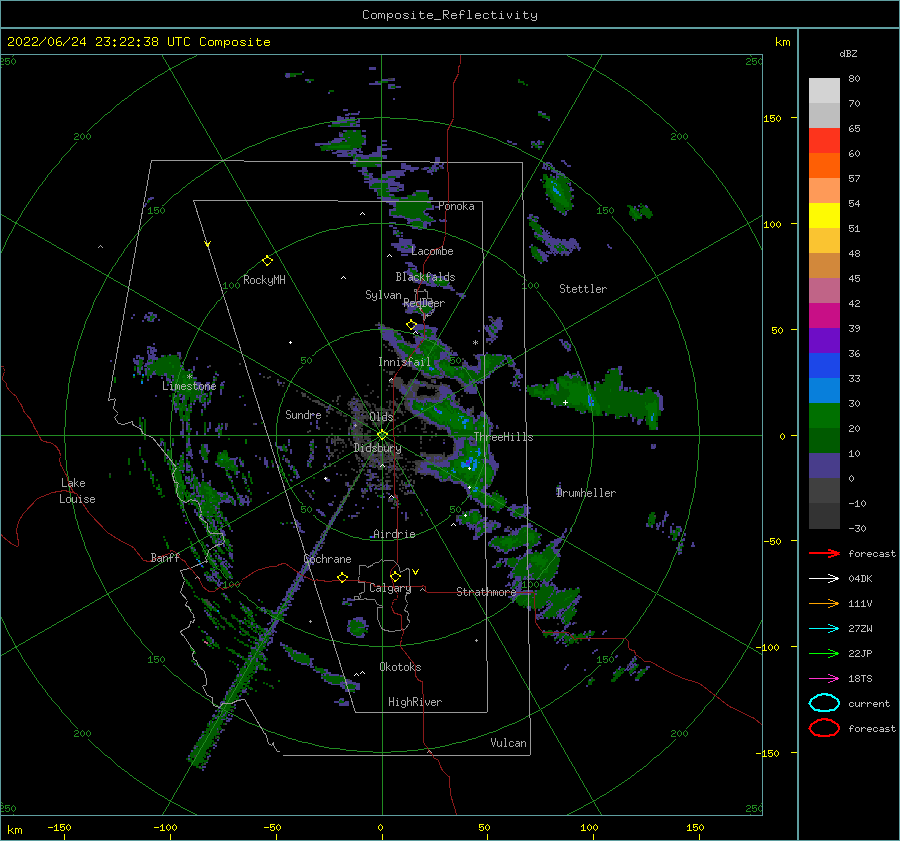Click the Strathmore city label
900x841 pixels.
click(486, 592)
